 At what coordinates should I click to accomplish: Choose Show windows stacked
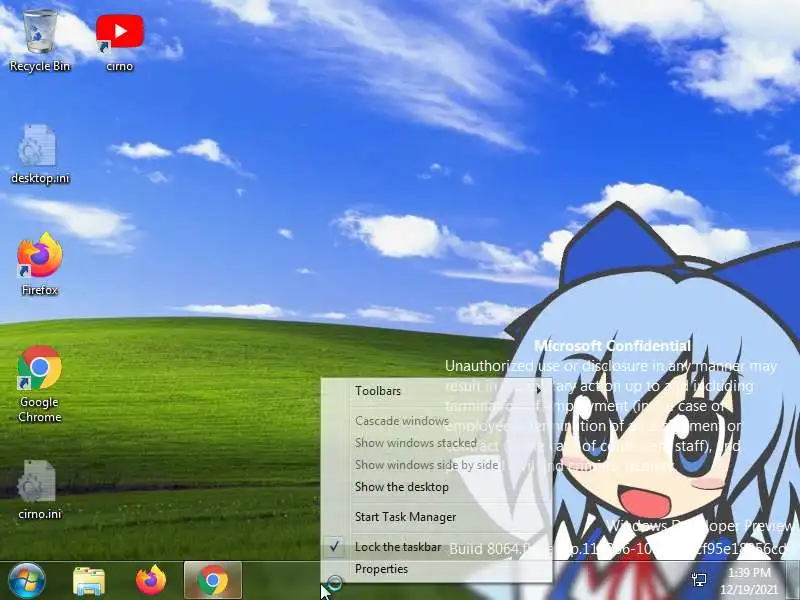(x=437, y=443)
